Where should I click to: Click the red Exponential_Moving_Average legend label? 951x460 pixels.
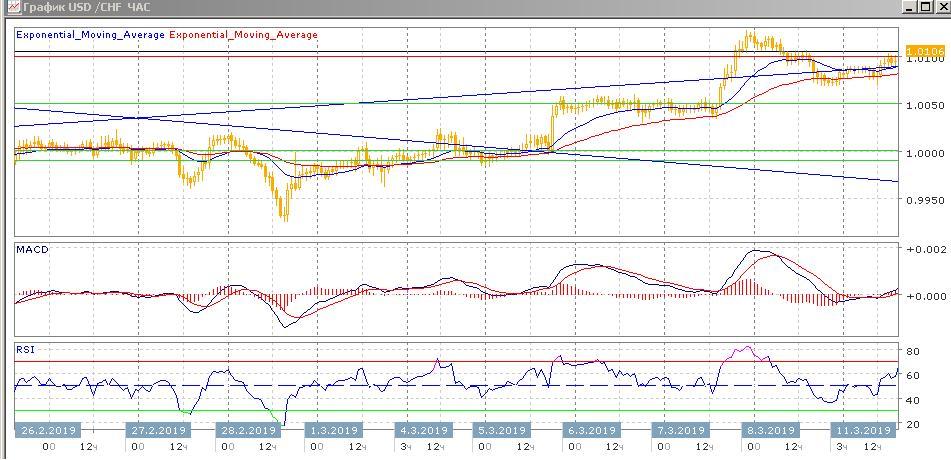coord(244,35)
